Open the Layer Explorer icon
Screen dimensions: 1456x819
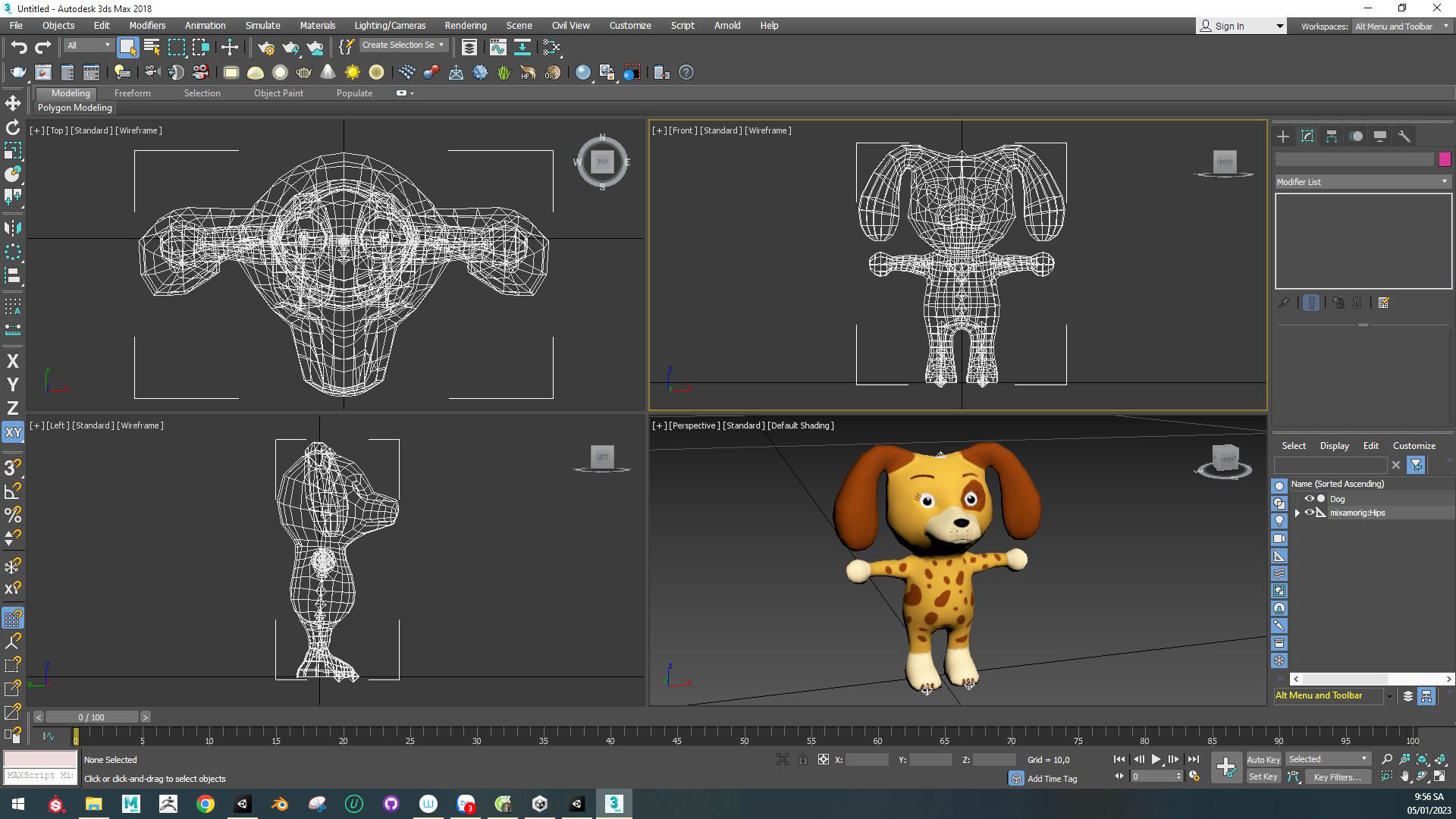(469, 47)
